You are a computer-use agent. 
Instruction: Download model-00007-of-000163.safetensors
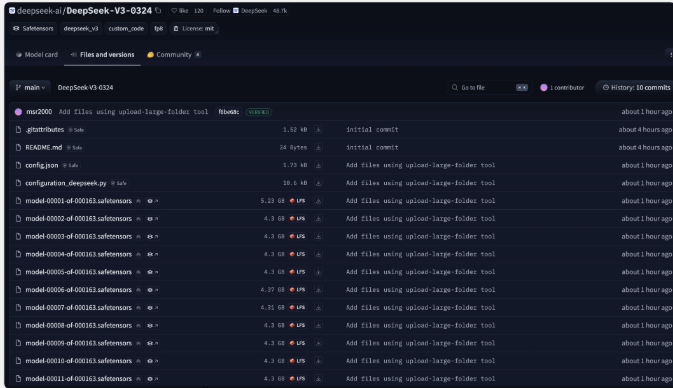click(x=318, y=308)
